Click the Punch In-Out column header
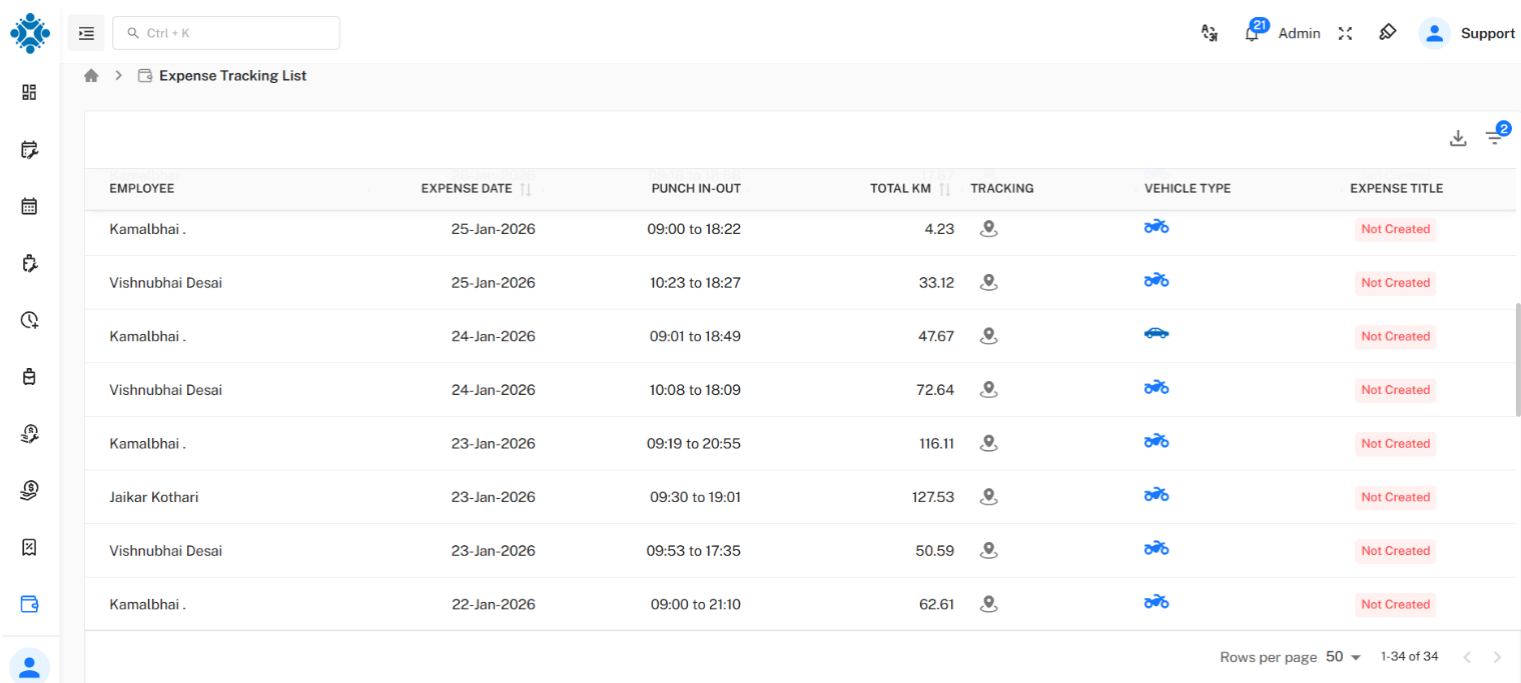 click(x=696, y=188)
